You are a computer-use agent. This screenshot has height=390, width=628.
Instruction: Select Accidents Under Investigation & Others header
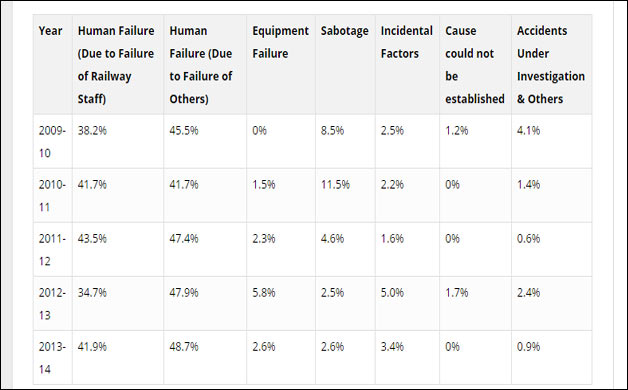tap(551, 65)
